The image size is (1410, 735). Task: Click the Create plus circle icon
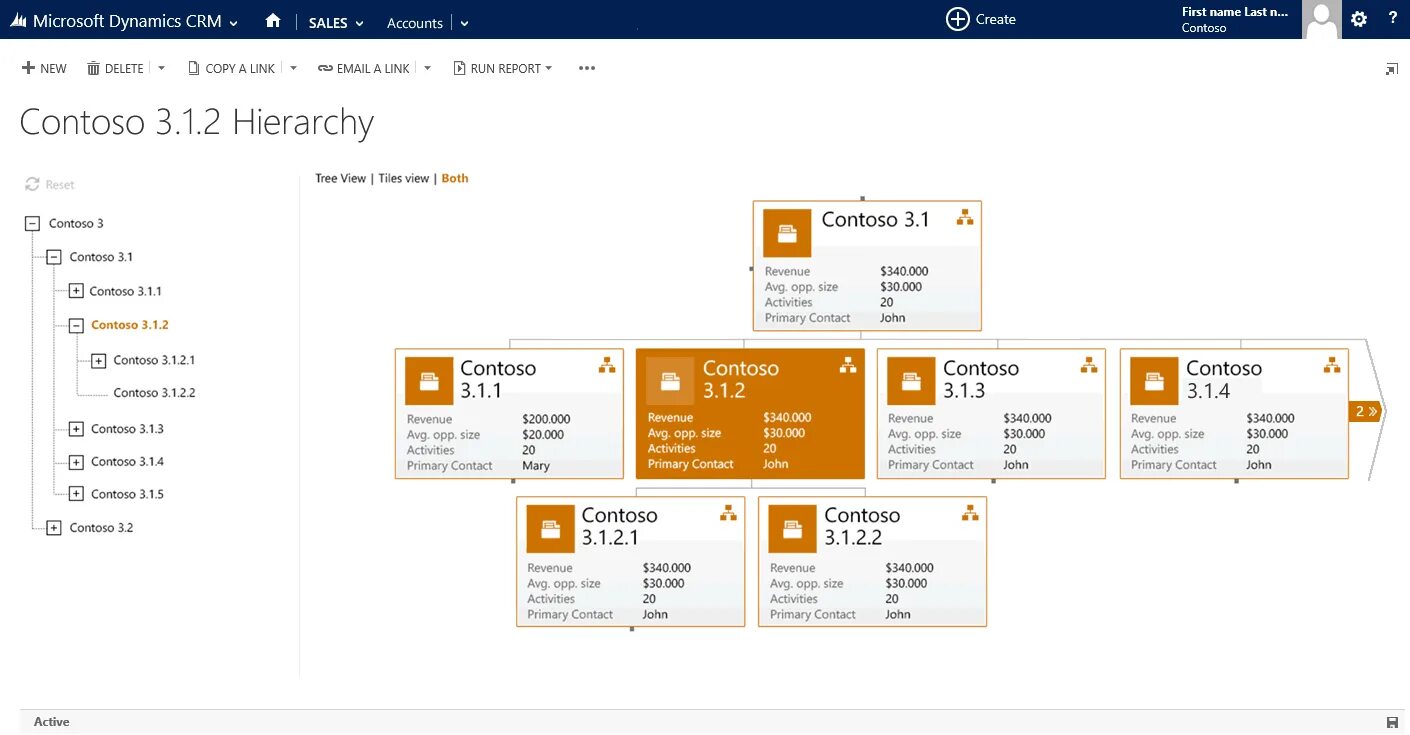(958, 19)
